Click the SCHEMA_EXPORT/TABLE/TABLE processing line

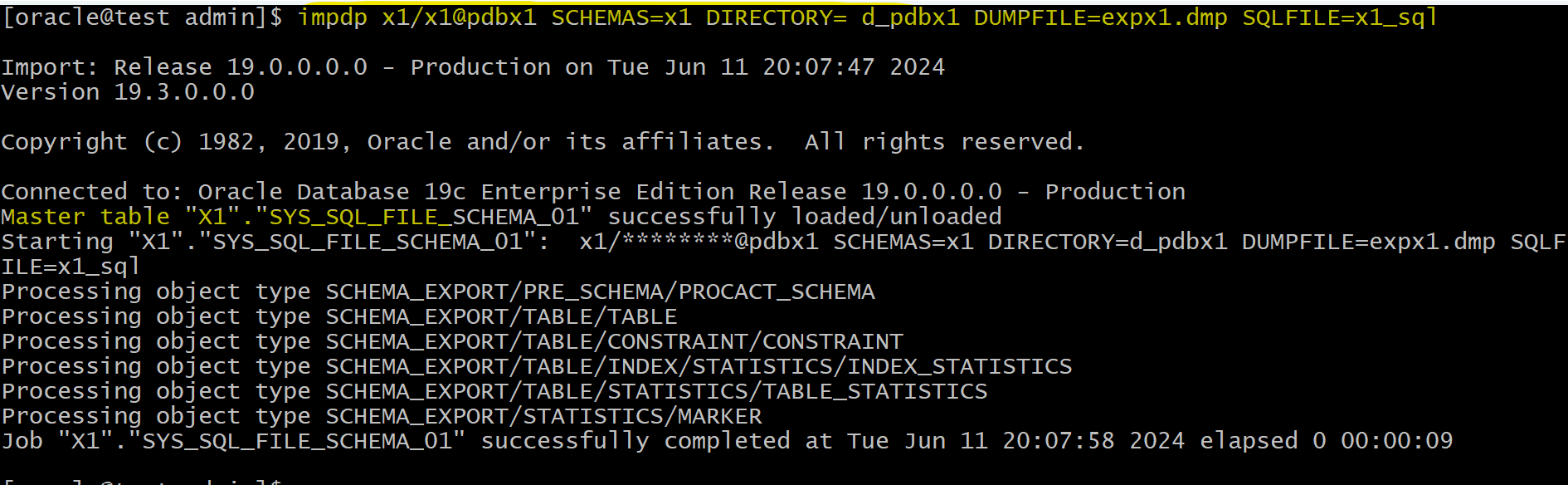pyautogui.click(x=339, y=316)
